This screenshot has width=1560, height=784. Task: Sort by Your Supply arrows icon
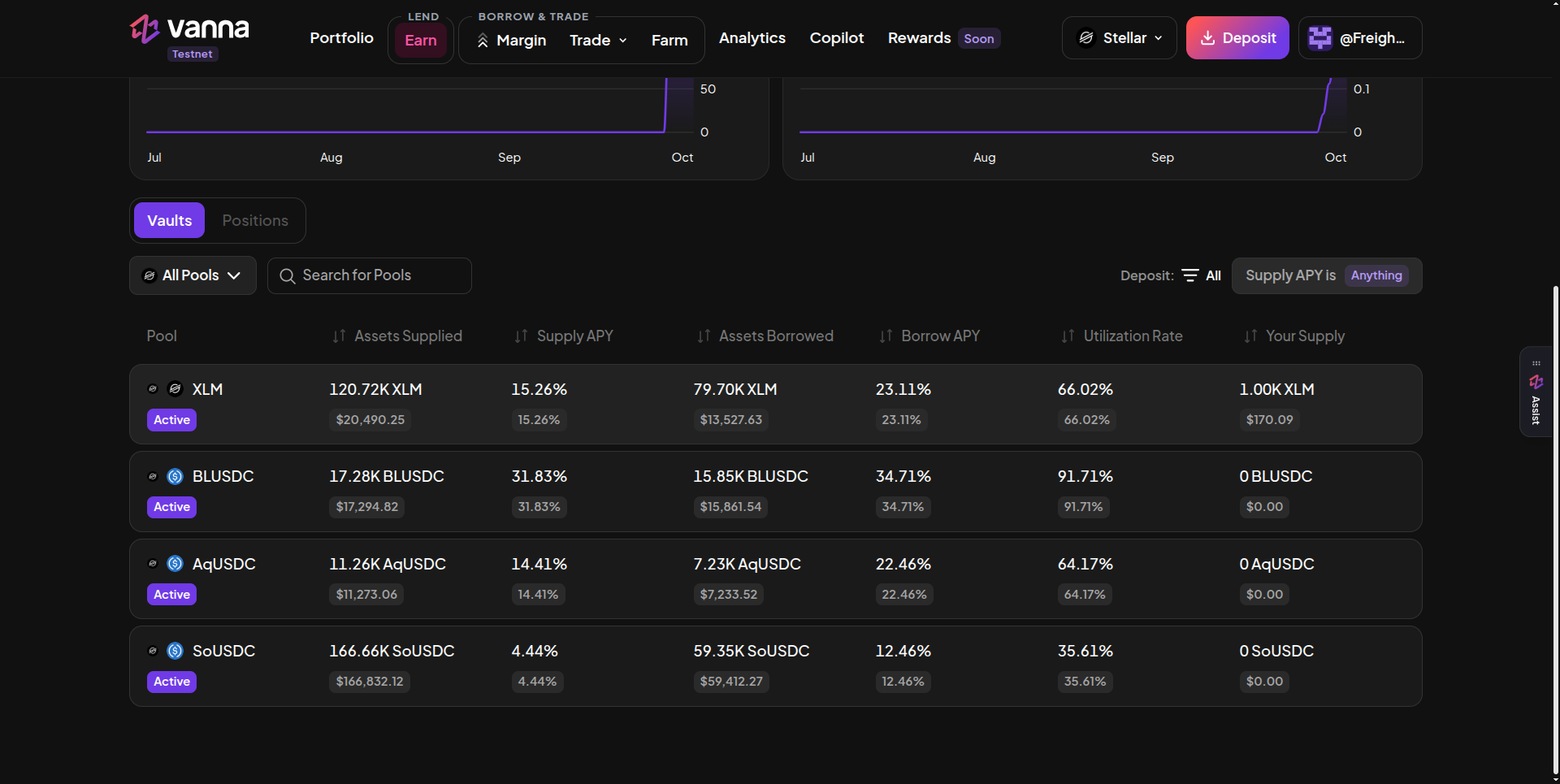pos(1250,336)
